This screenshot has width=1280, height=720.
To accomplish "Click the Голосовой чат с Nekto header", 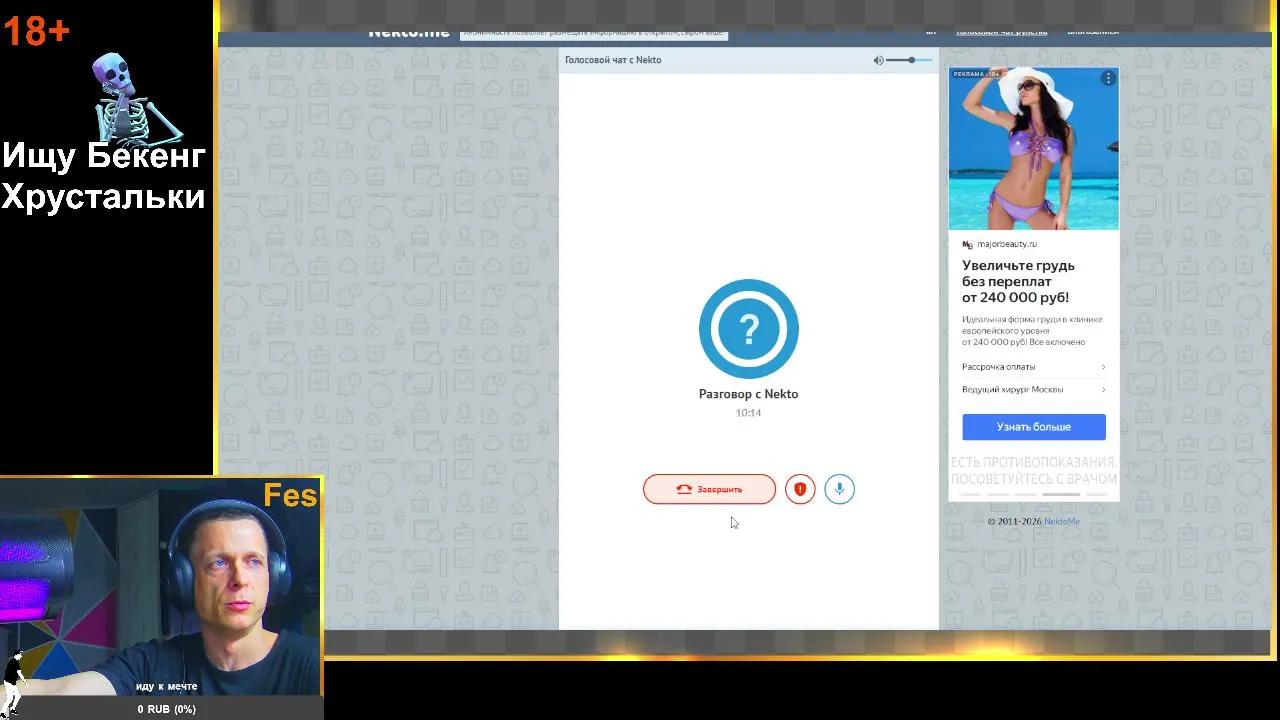I will 613,60.
